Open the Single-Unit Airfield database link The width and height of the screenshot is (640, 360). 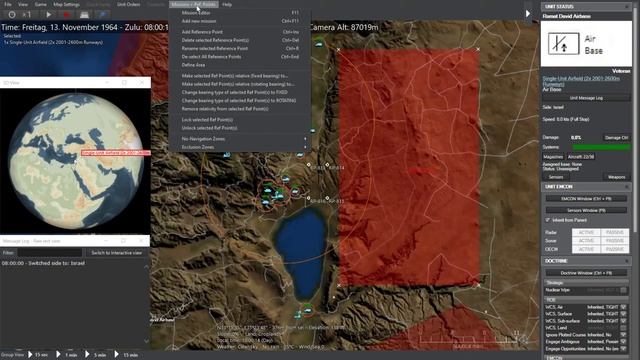click(x=581, y=81)
